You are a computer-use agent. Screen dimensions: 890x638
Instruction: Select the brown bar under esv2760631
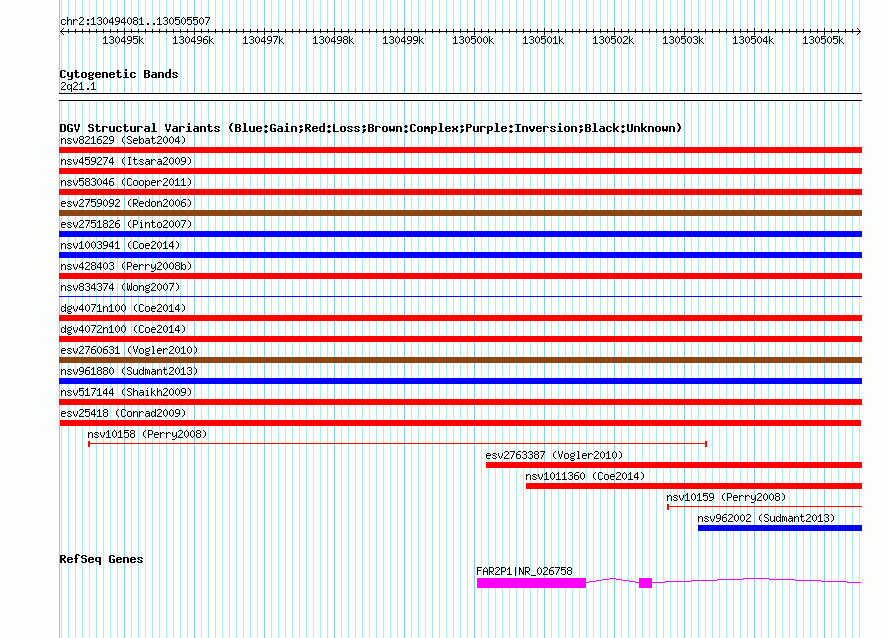coord(460,360)
